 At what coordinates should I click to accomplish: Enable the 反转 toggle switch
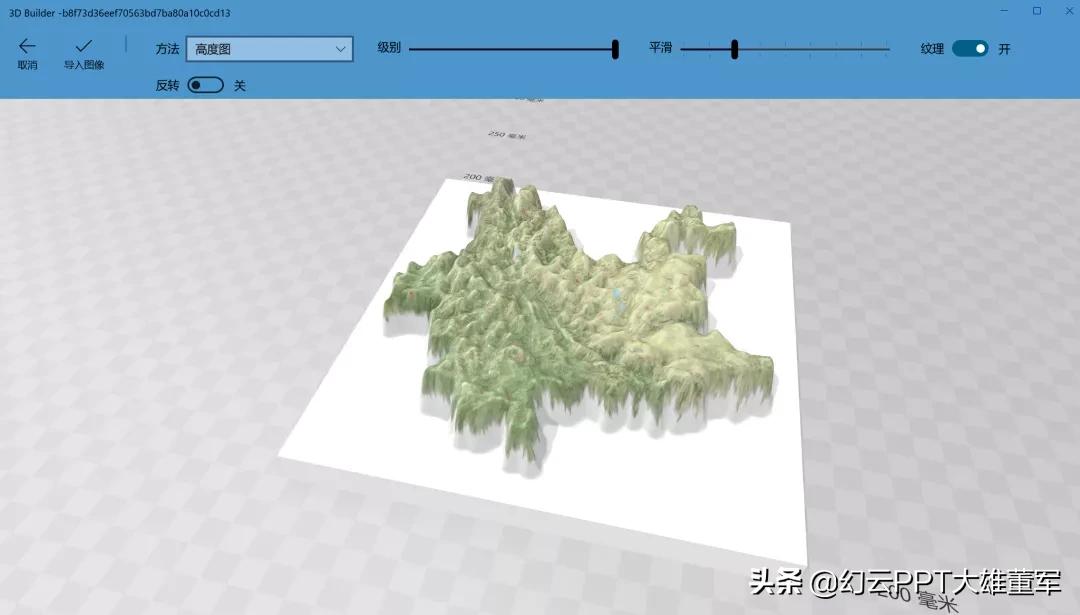tap(205, 85)
